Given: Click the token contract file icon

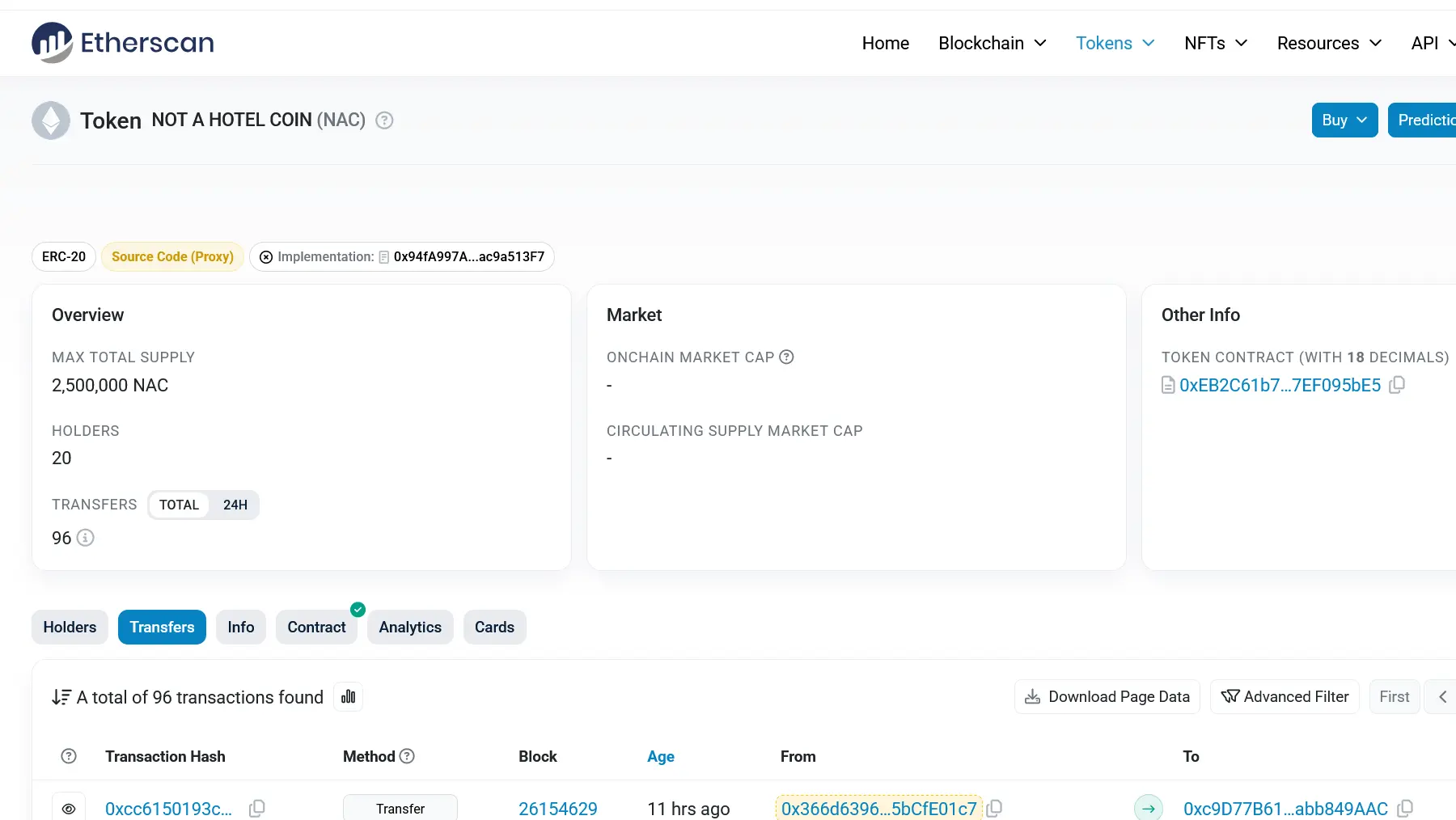Looking at the screenshot, I should click(1168, 385).
